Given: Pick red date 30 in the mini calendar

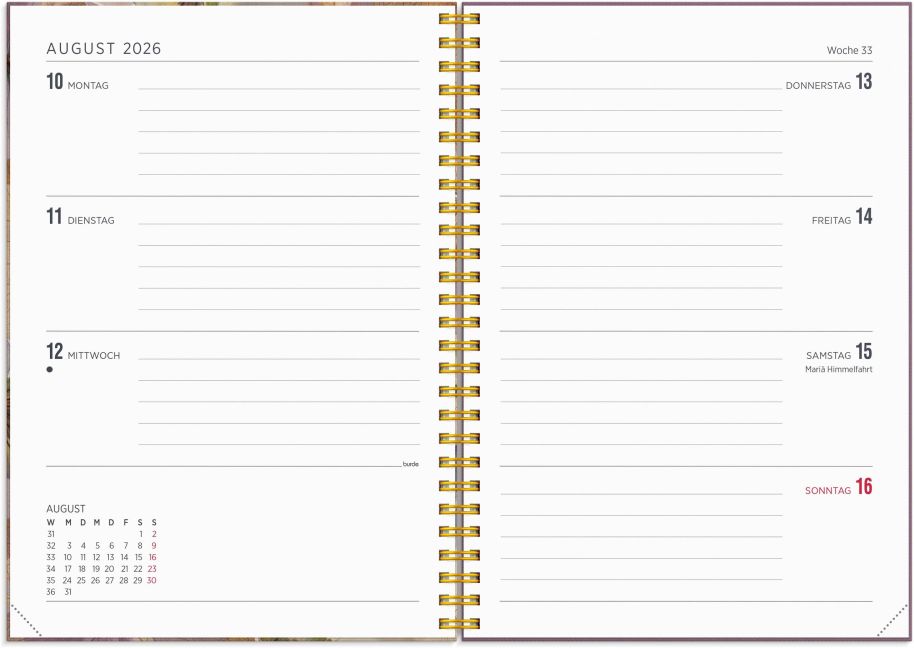Looking at the screenshot, I should click(152, 581).
